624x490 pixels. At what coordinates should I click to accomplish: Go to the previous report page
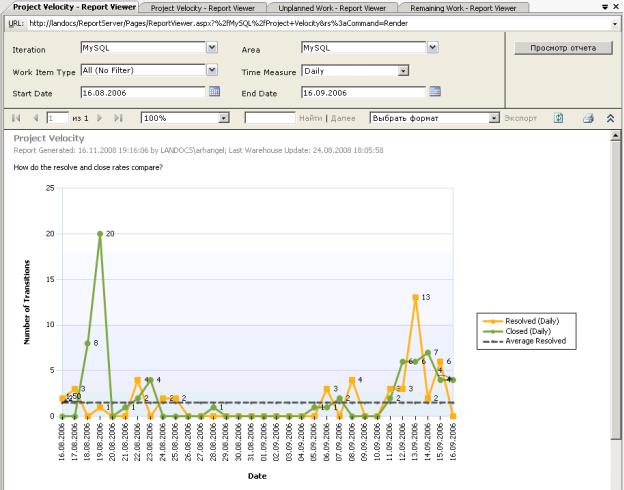36,118
